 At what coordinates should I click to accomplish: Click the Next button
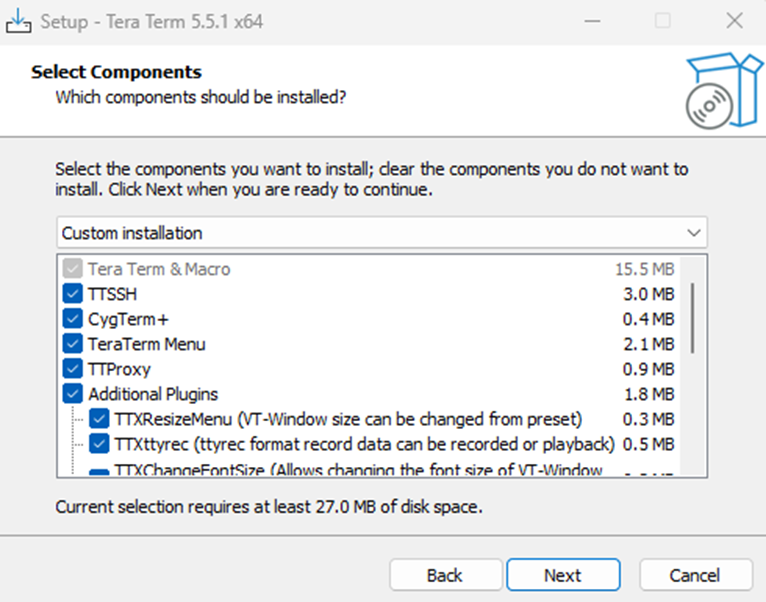click(x=562, y=575)
